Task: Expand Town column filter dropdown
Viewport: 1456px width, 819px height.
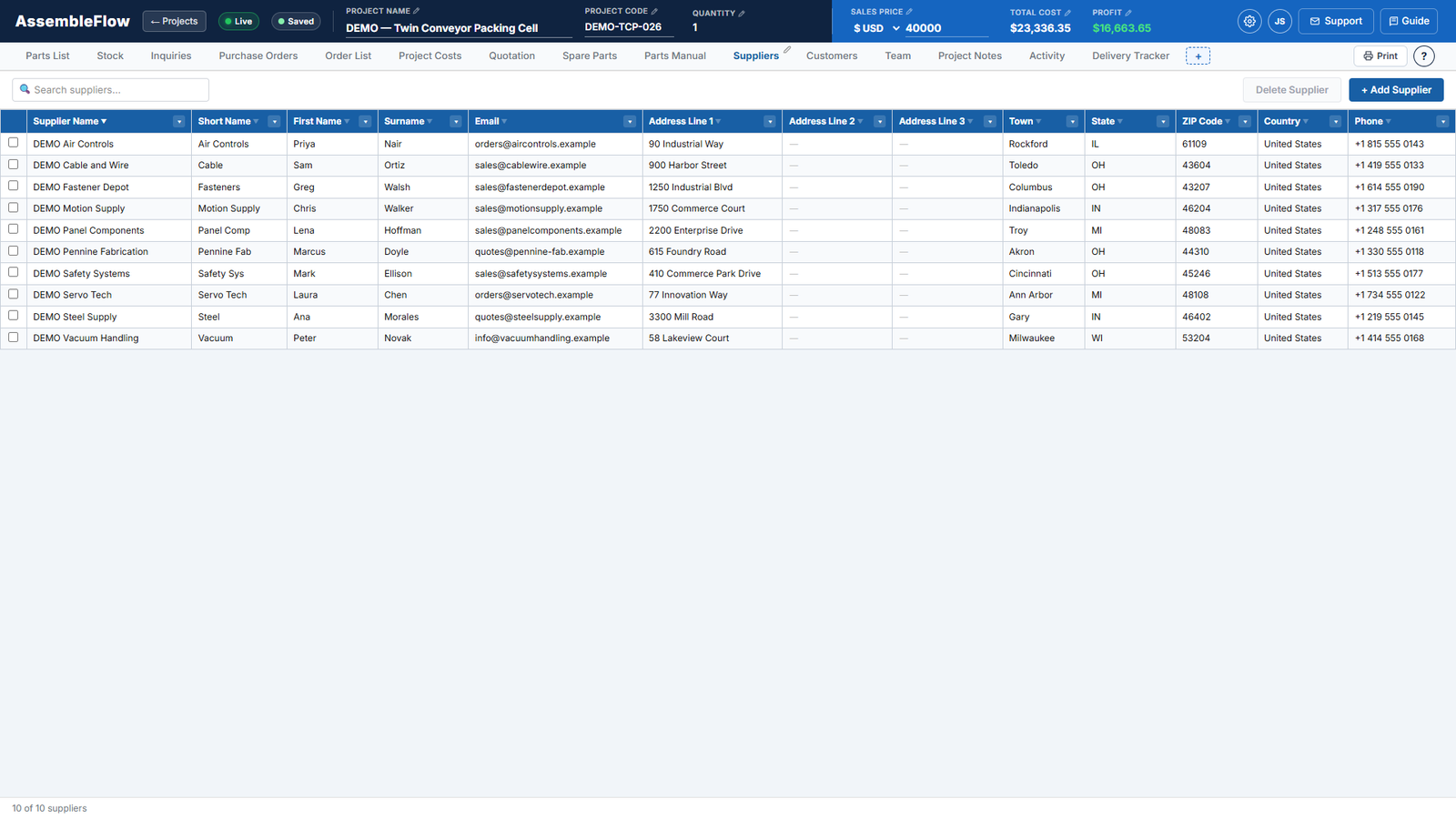Action: pyautogui.click(x=1072, y=122)
